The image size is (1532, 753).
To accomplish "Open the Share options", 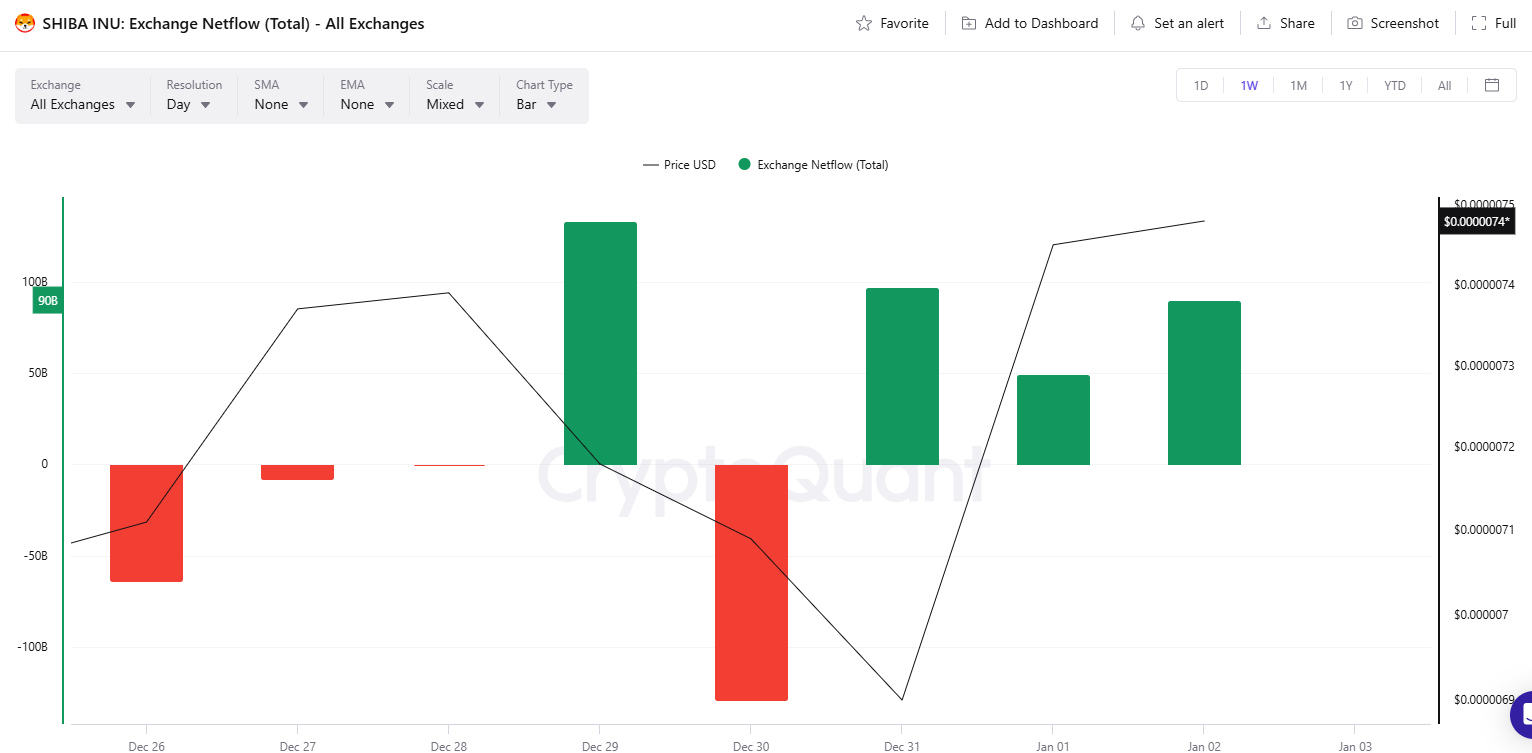I will [1285, 22].
